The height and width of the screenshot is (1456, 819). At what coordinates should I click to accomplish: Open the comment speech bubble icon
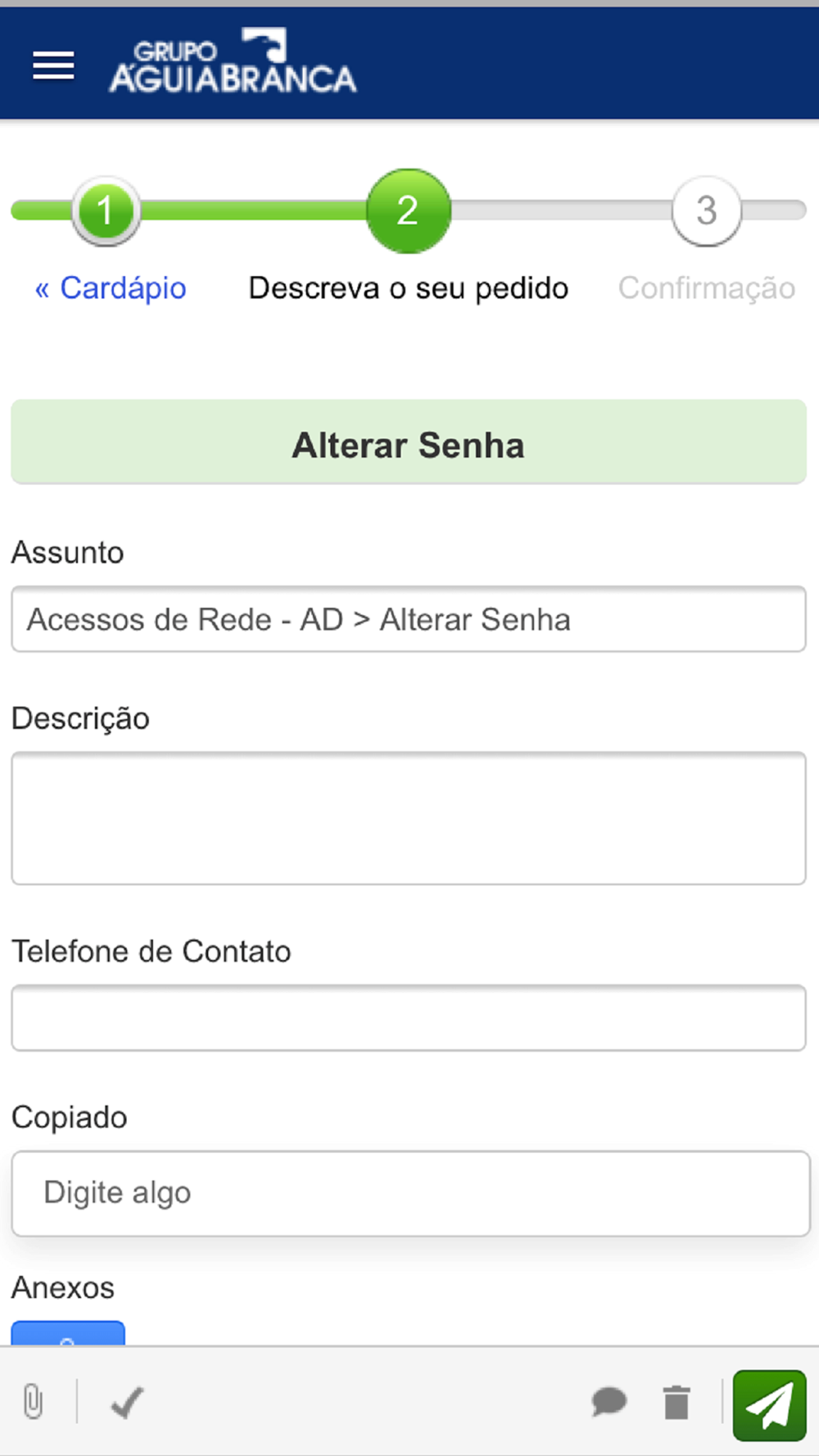click(x=609, y=1402)
